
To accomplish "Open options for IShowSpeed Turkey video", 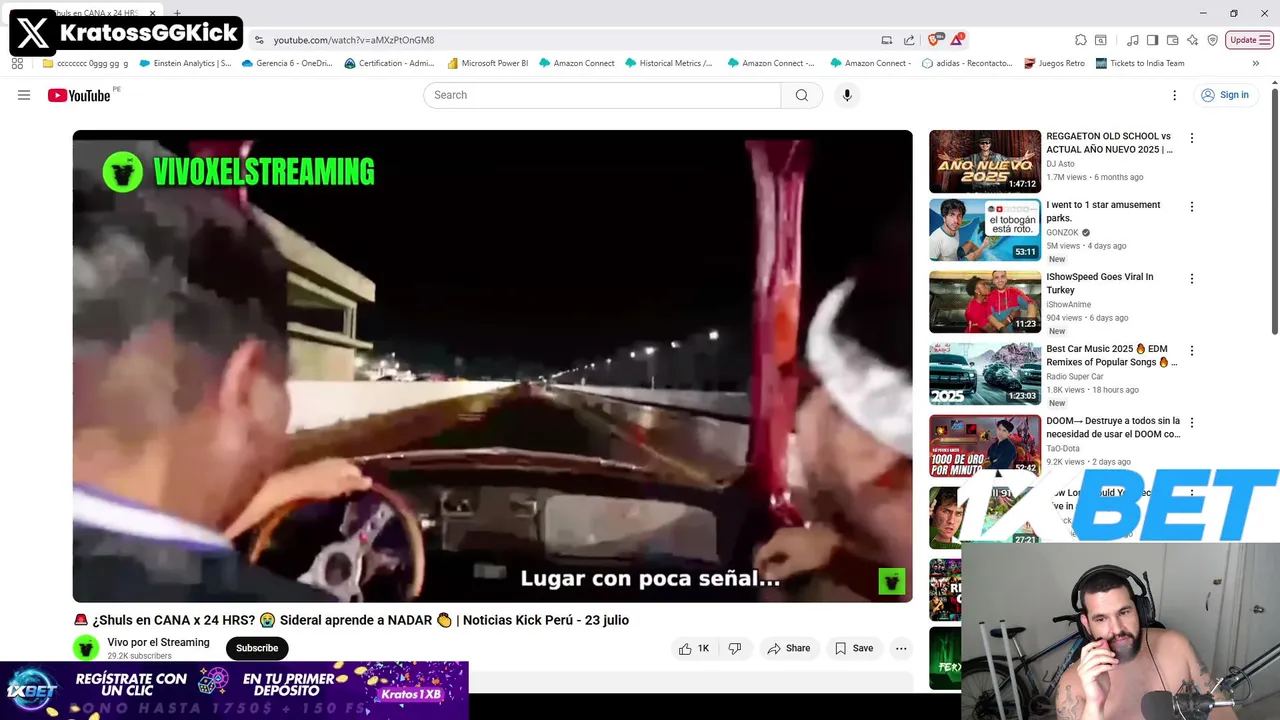I will pyautogui.click(x=1191, y=279).
